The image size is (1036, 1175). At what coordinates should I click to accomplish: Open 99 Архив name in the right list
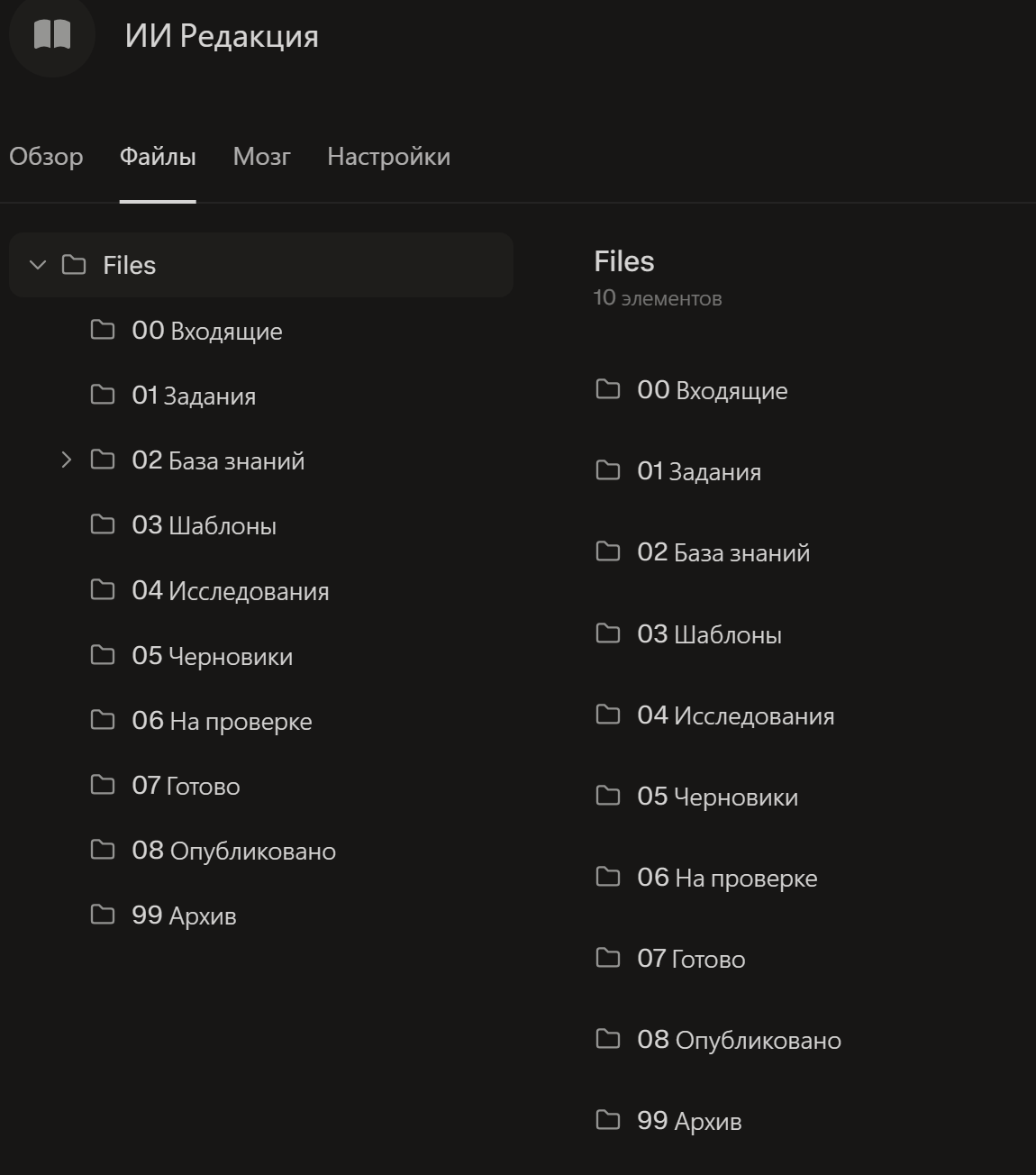pos(689,1121)
